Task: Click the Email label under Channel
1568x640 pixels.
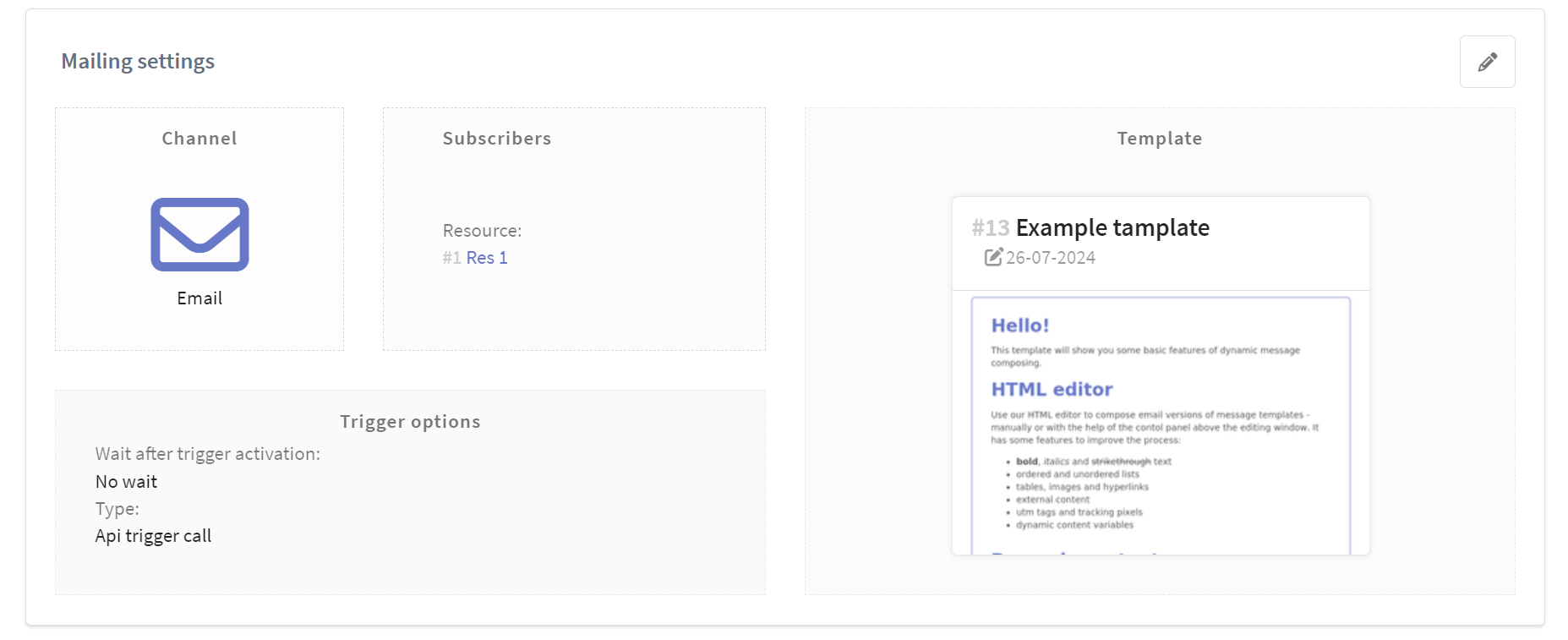Action: click(199, 298)
